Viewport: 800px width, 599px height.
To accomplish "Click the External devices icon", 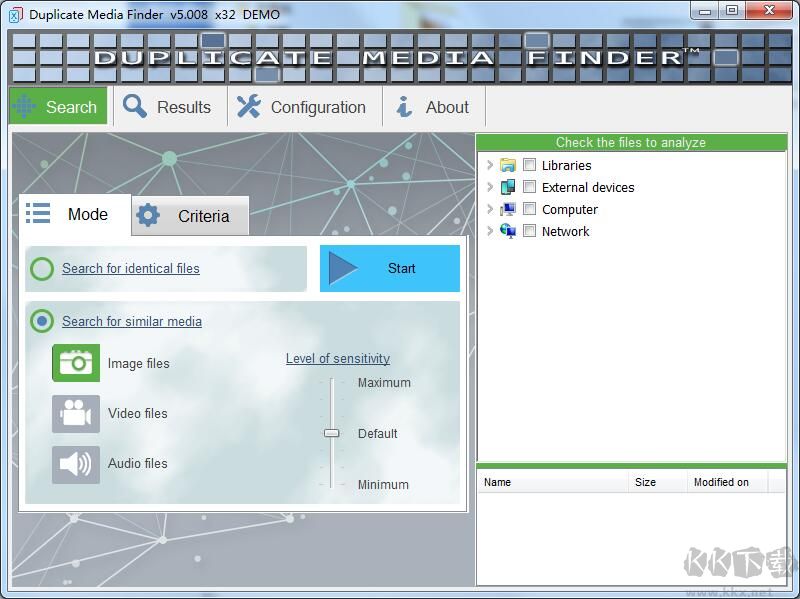I will [x=508, y=187].
